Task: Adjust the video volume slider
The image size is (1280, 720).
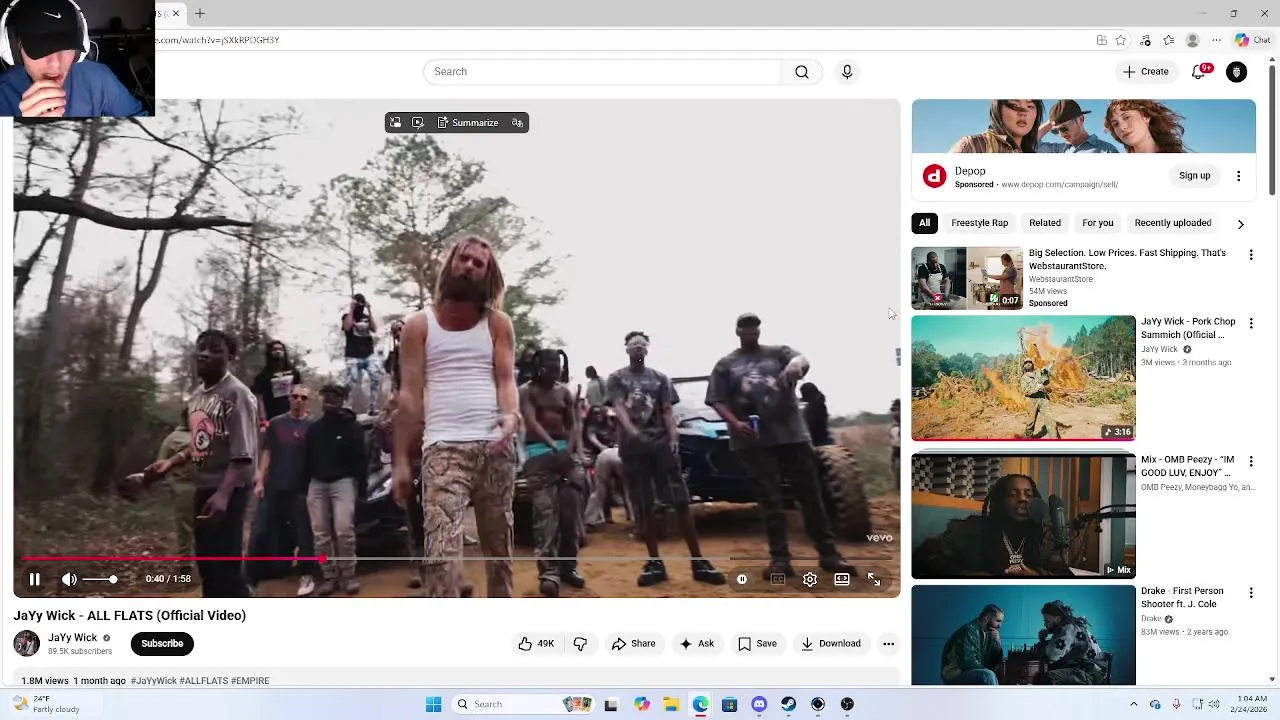Action: (100, 579)
